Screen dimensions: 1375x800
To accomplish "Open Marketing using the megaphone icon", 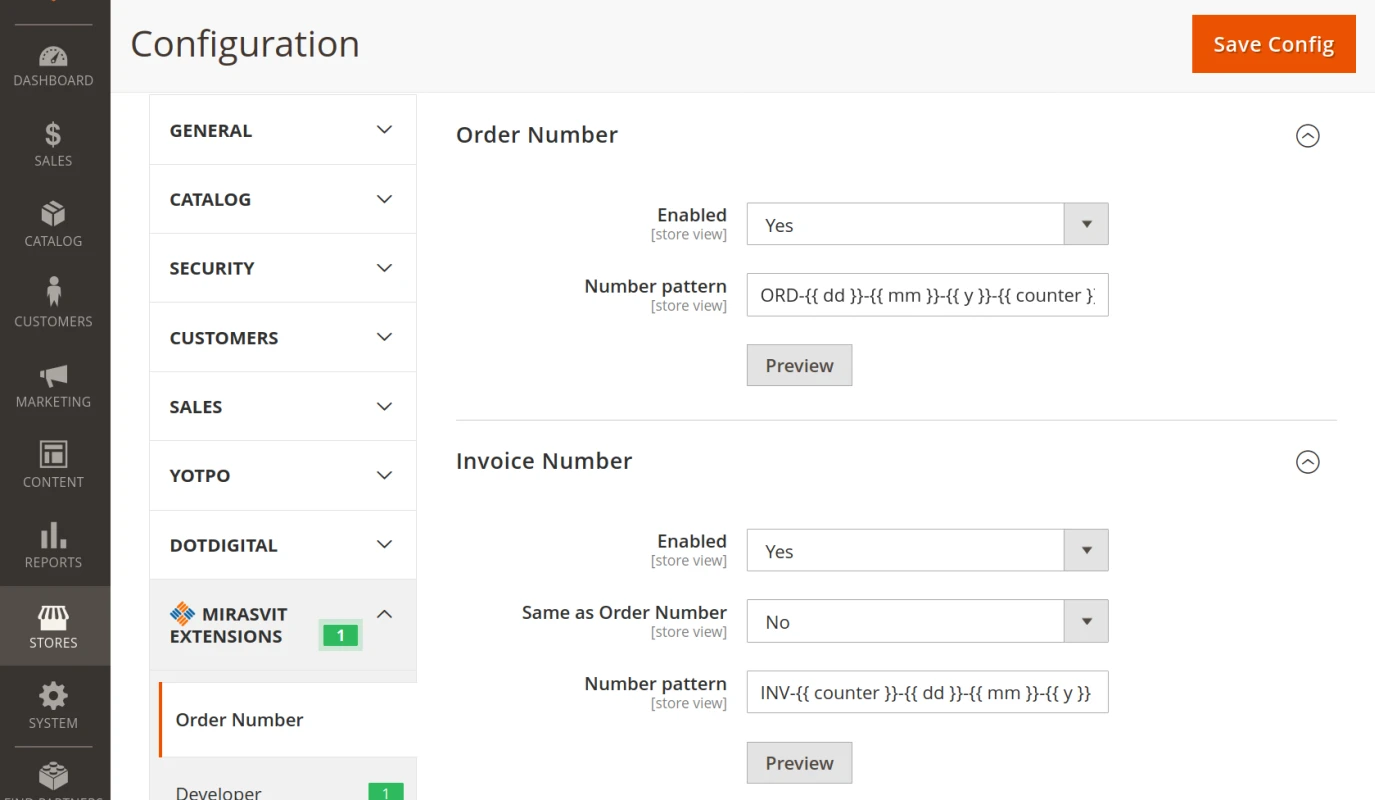I will (x=53, y=378).
